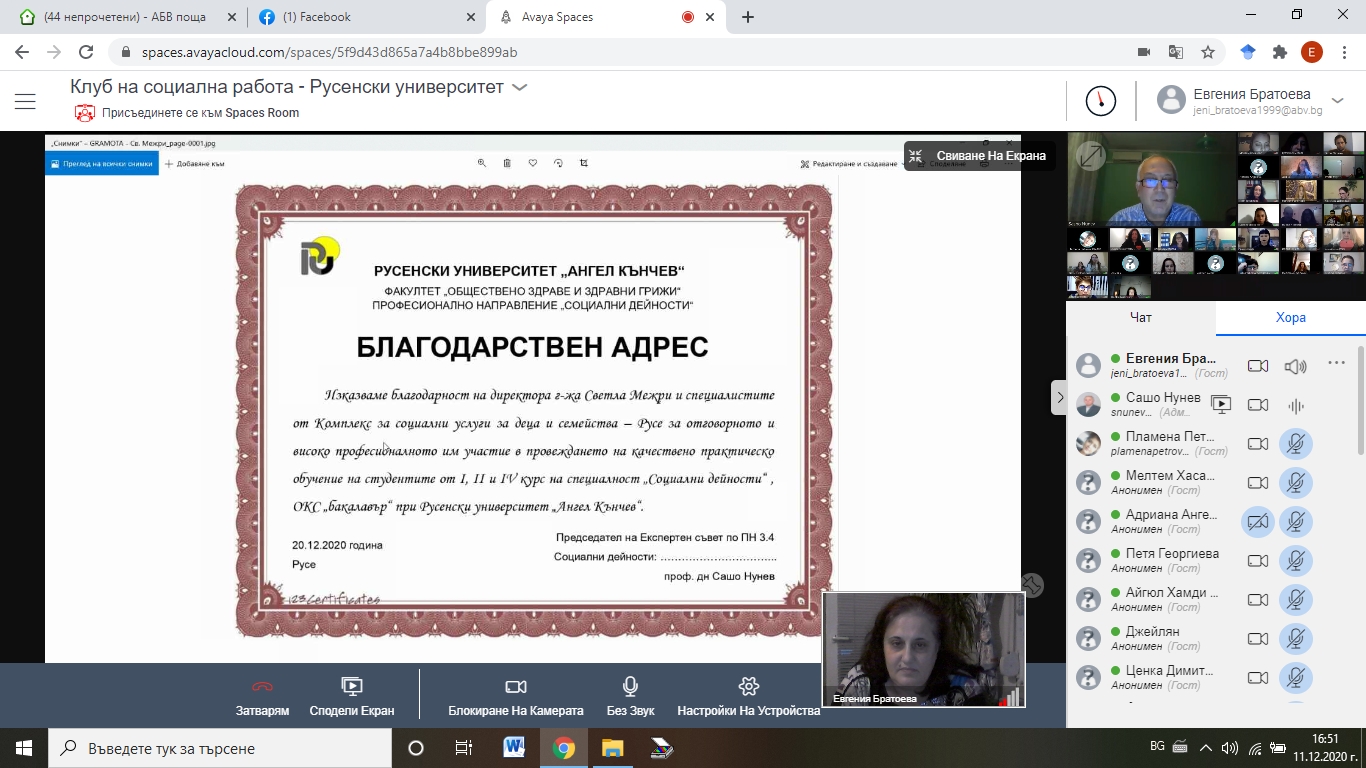Viewport: 1366px width, 768px height.
Task: Collapse the side panel with arrow handle
Action: [x=1059, y=398]
